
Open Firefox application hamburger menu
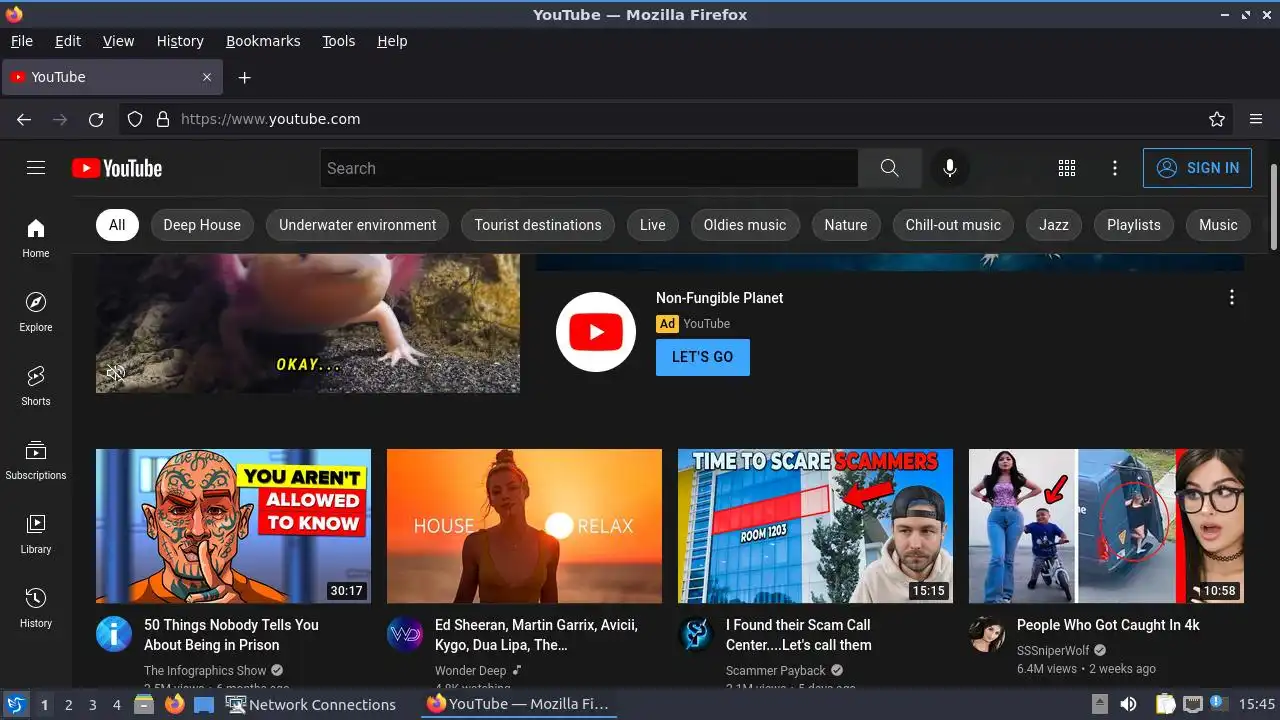pyautogui.click(x=1256, y=119)
